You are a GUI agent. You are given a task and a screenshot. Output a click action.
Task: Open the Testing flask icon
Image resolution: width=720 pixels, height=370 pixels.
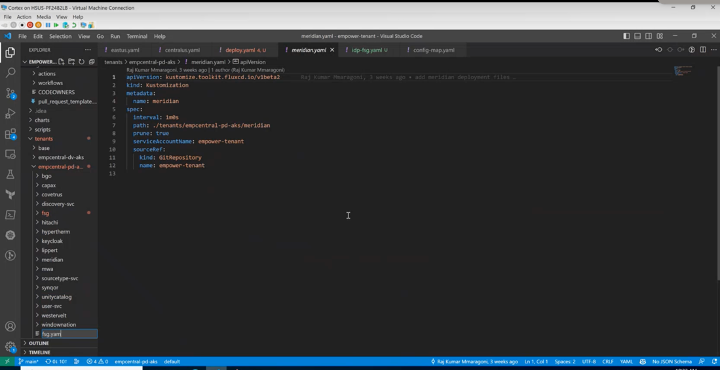[10, 174]
